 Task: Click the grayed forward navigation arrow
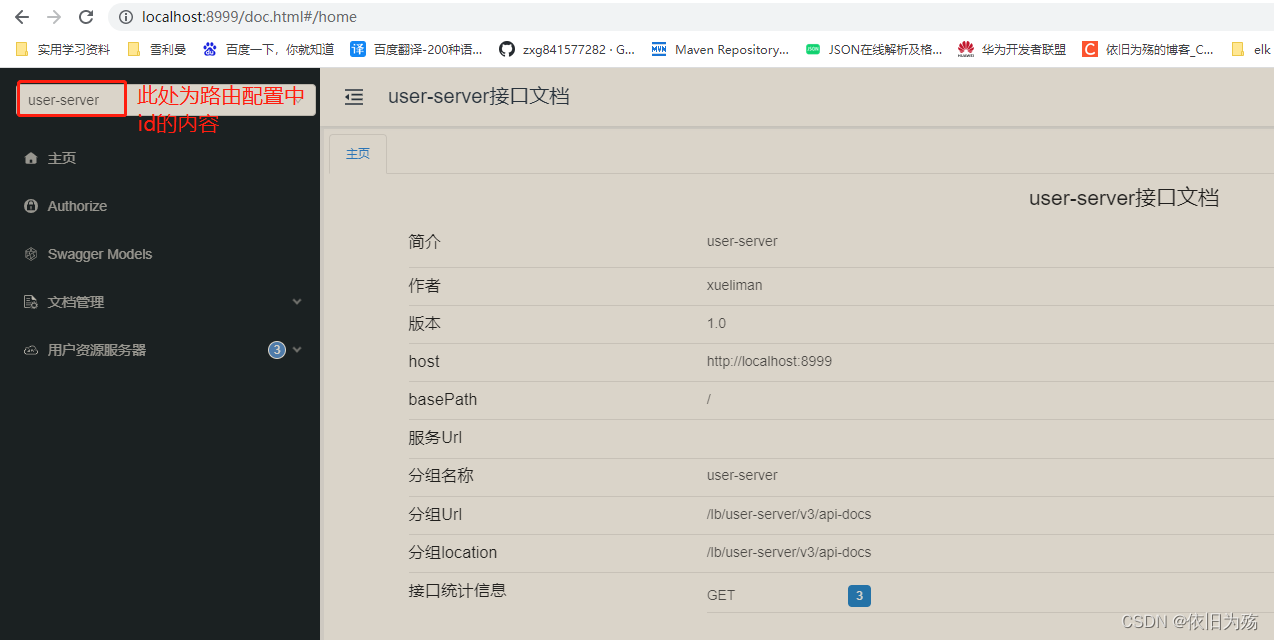[x=53, y=16]
